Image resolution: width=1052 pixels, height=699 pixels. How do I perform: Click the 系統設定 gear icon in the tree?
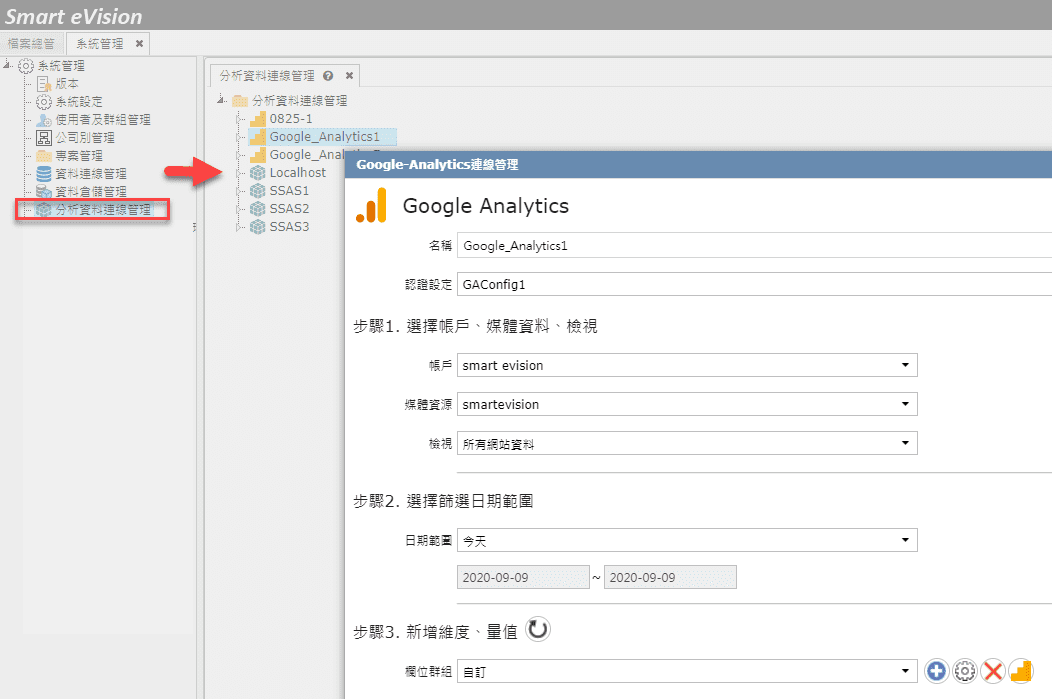click(x=44, y=102)
